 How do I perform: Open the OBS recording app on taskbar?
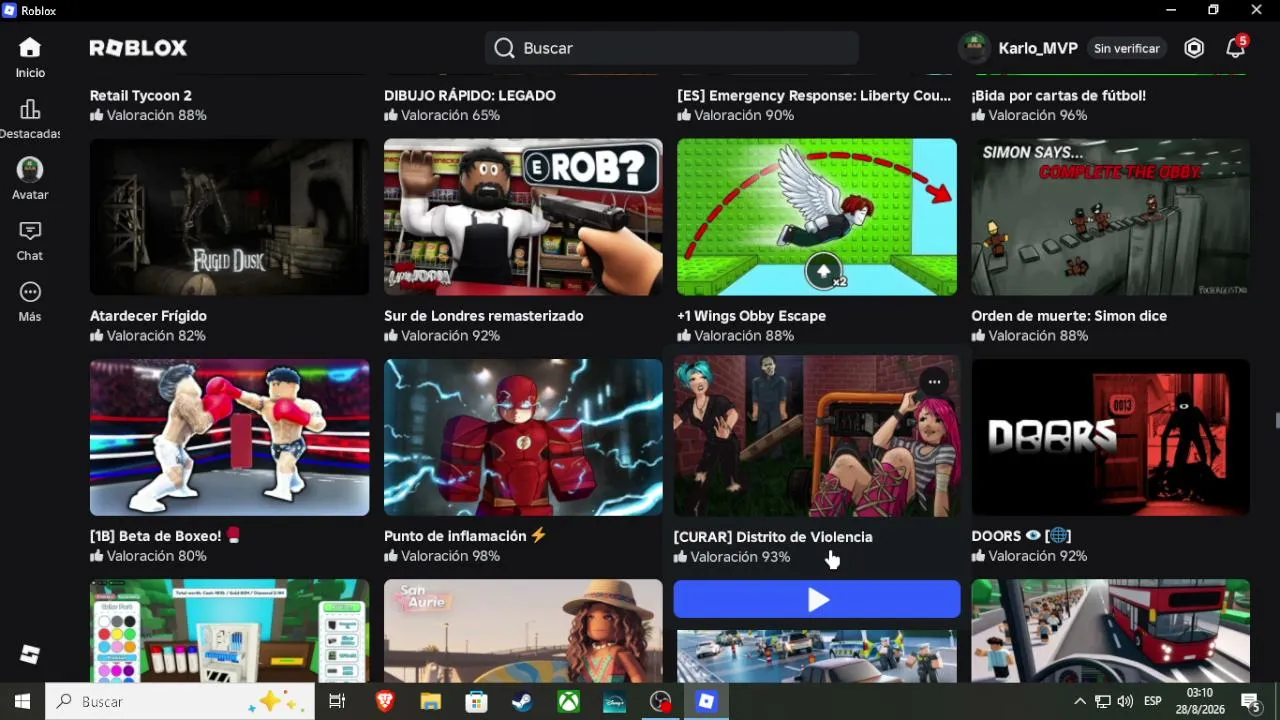pyautogui.click(x=660, y=702)
